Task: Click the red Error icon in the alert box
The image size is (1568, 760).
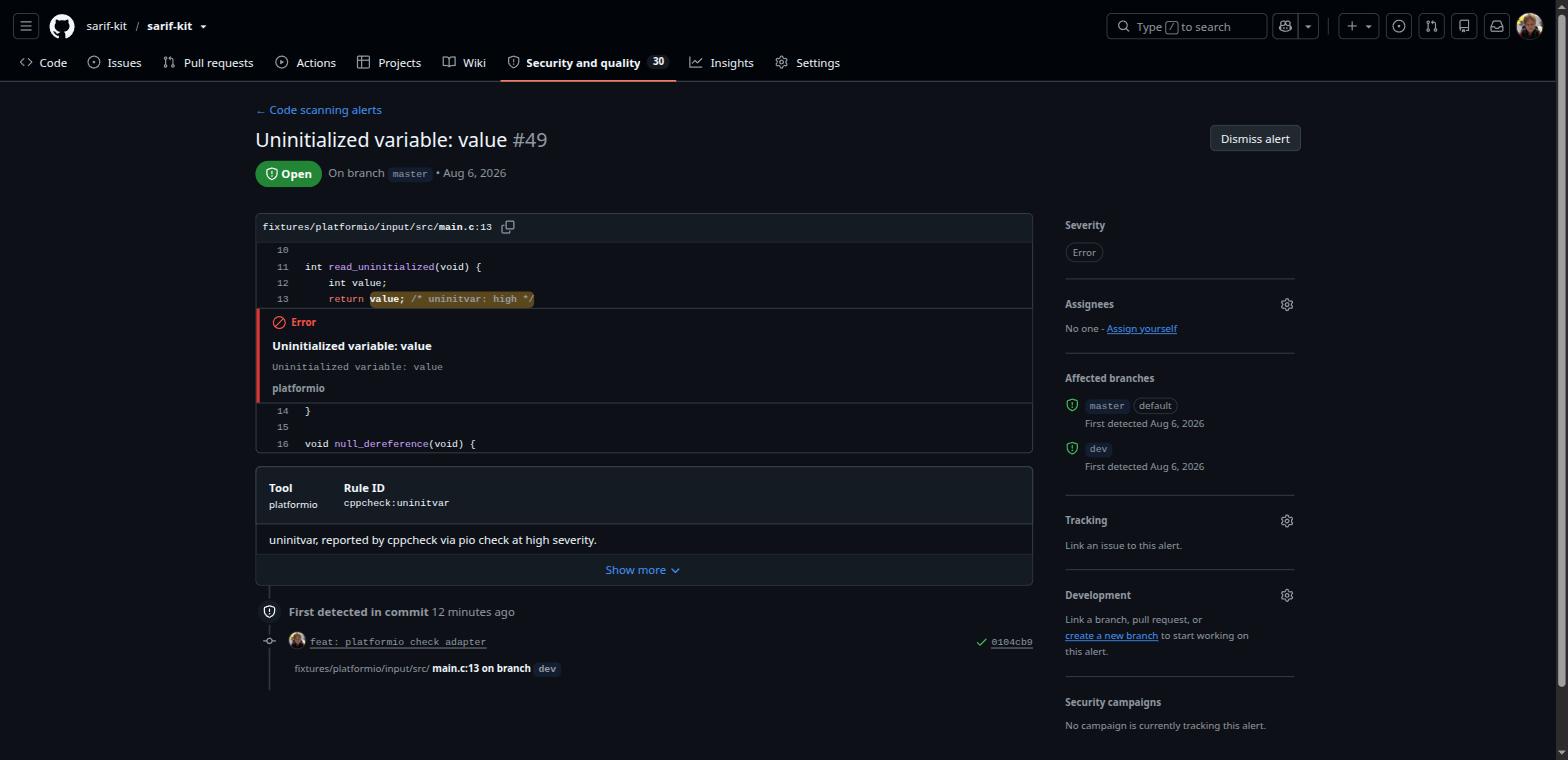Action: point(279,322)
